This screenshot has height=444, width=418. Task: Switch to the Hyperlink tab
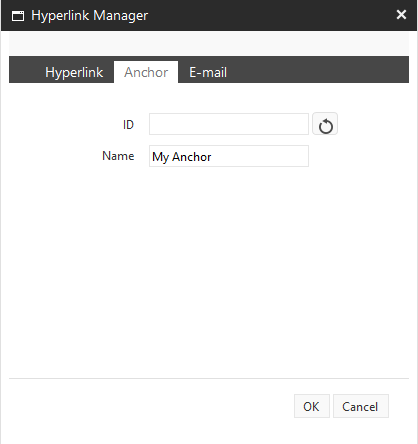pos(74,72)
